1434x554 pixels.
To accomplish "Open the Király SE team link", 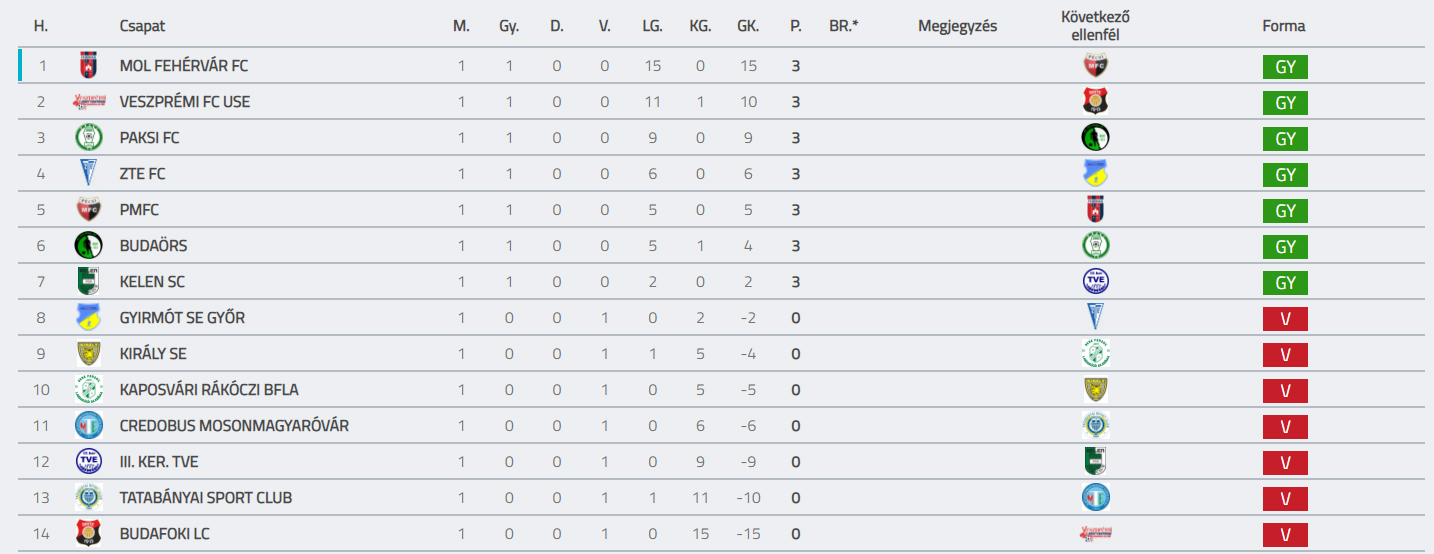I will pos(153,354).
